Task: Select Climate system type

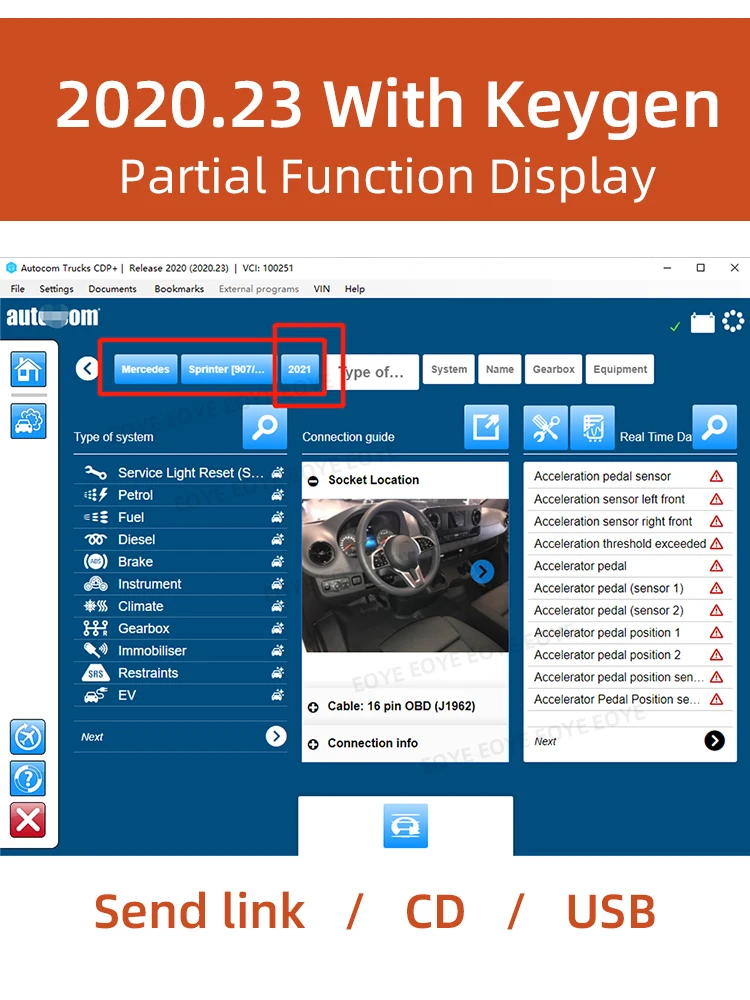Action: (x=180, y=607)
